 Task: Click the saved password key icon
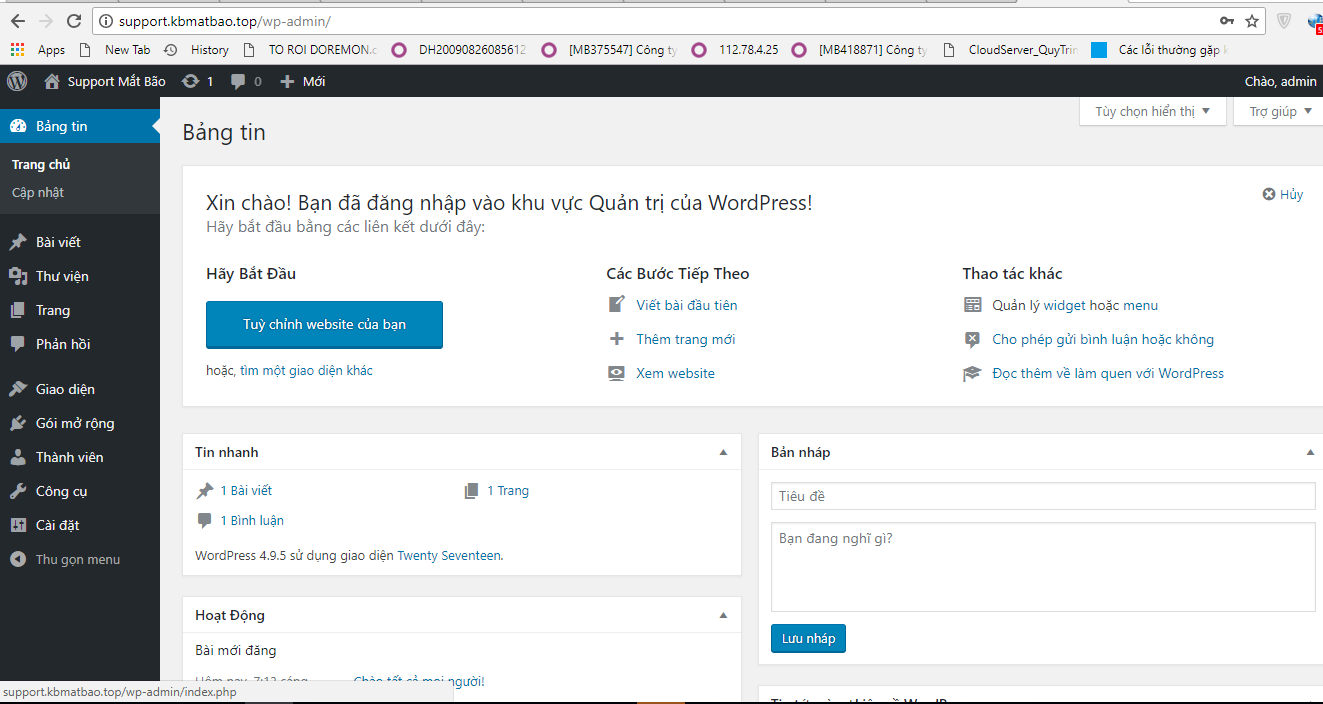1227,21
